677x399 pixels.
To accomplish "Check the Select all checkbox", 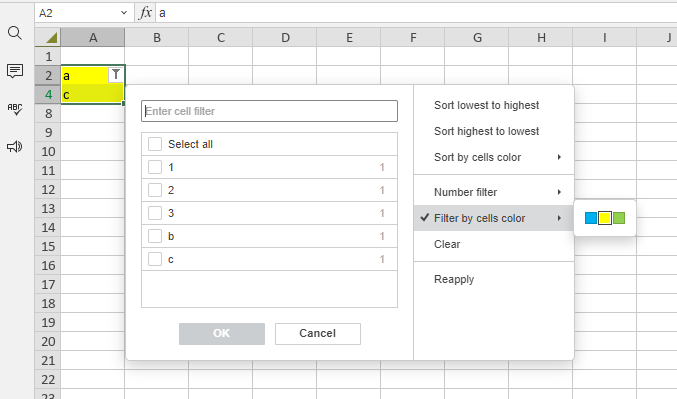I will (x=155, y=144).
